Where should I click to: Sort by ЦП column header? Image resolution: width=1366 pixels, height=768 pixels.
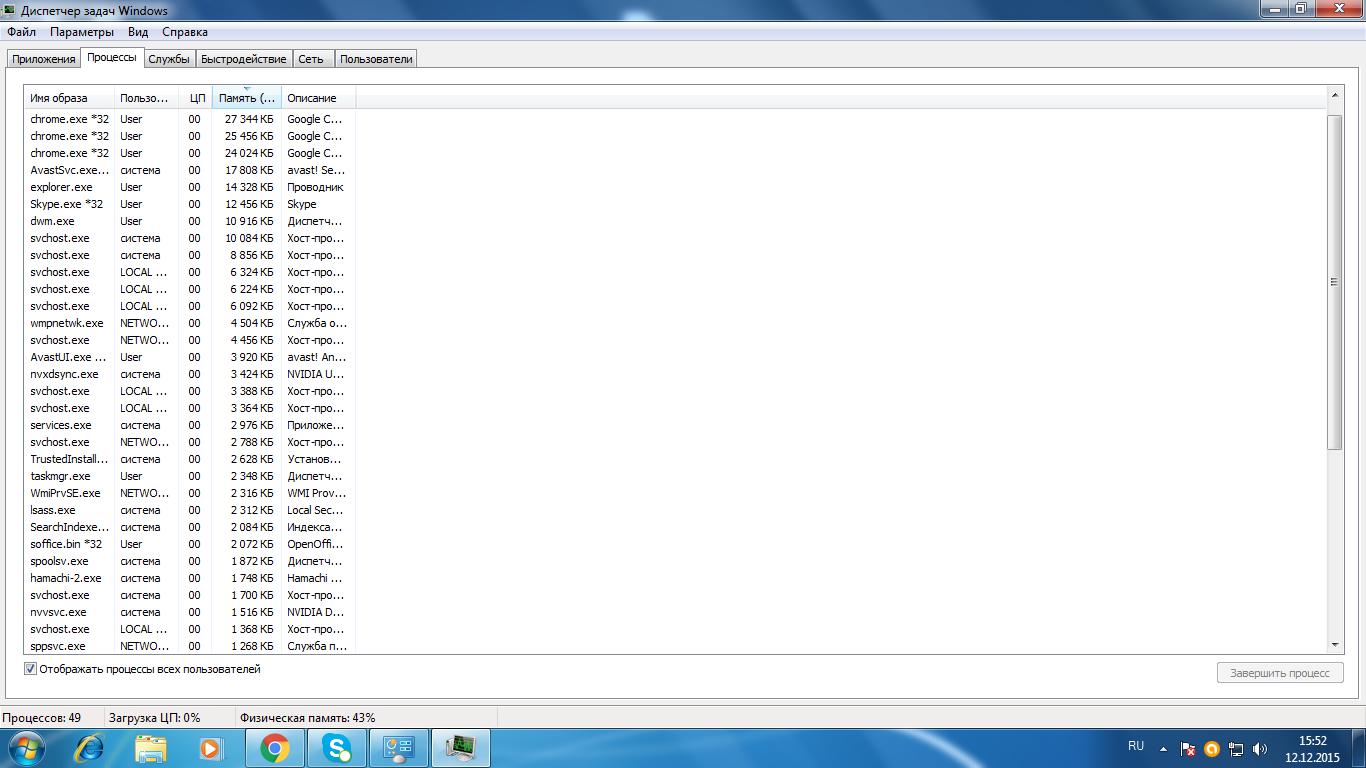(x=196, y=98)
